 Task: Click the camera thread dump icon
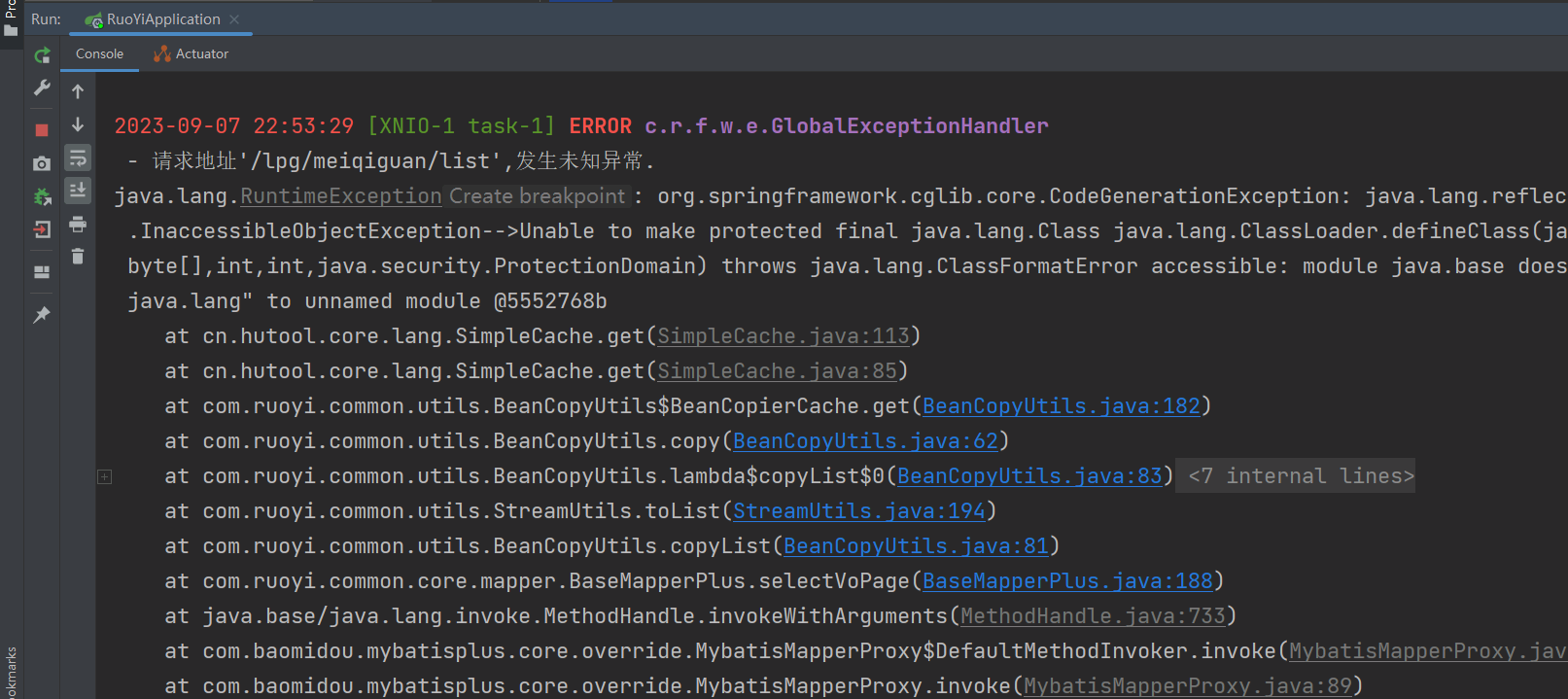point(42,163)
